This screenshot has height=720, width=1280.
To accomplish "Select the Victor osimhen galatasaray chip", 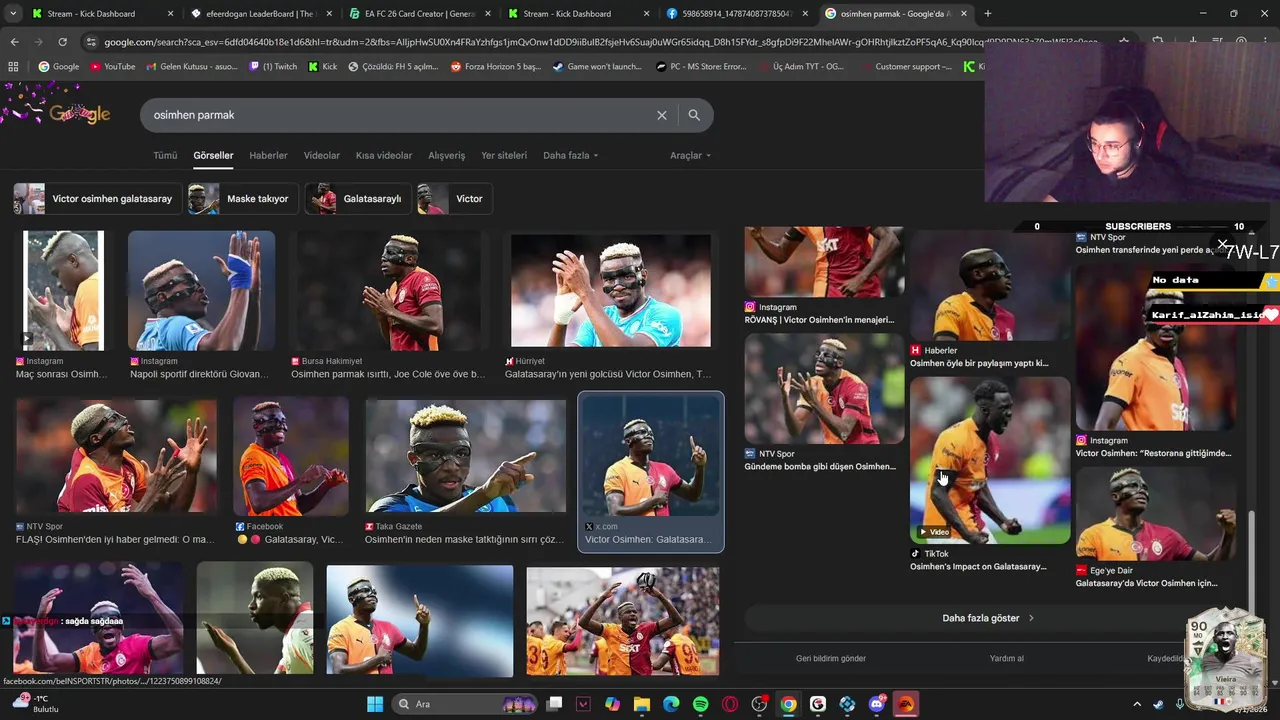I will 97,199.
